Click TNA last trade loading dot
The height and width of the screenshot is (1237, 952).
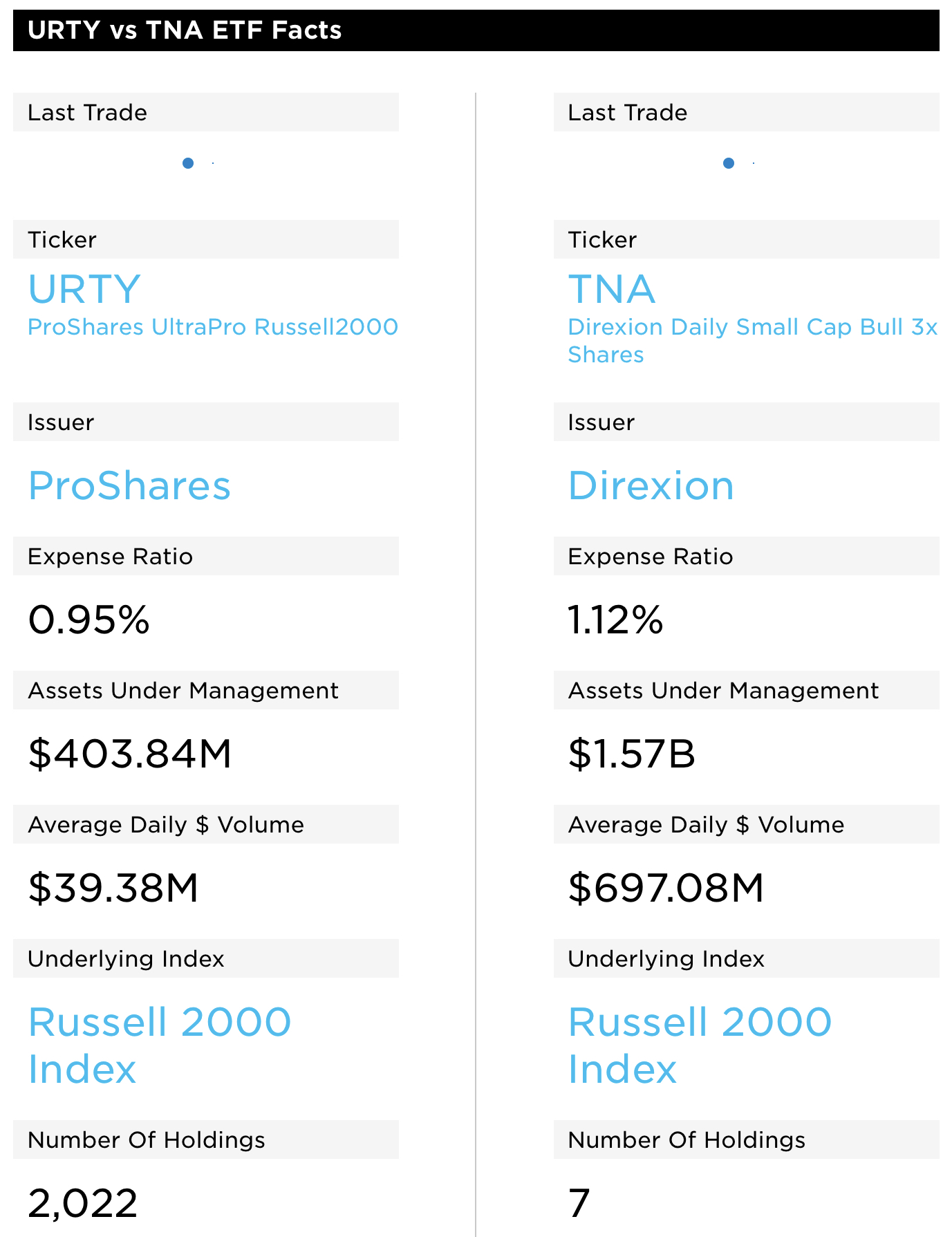point(729,163)
